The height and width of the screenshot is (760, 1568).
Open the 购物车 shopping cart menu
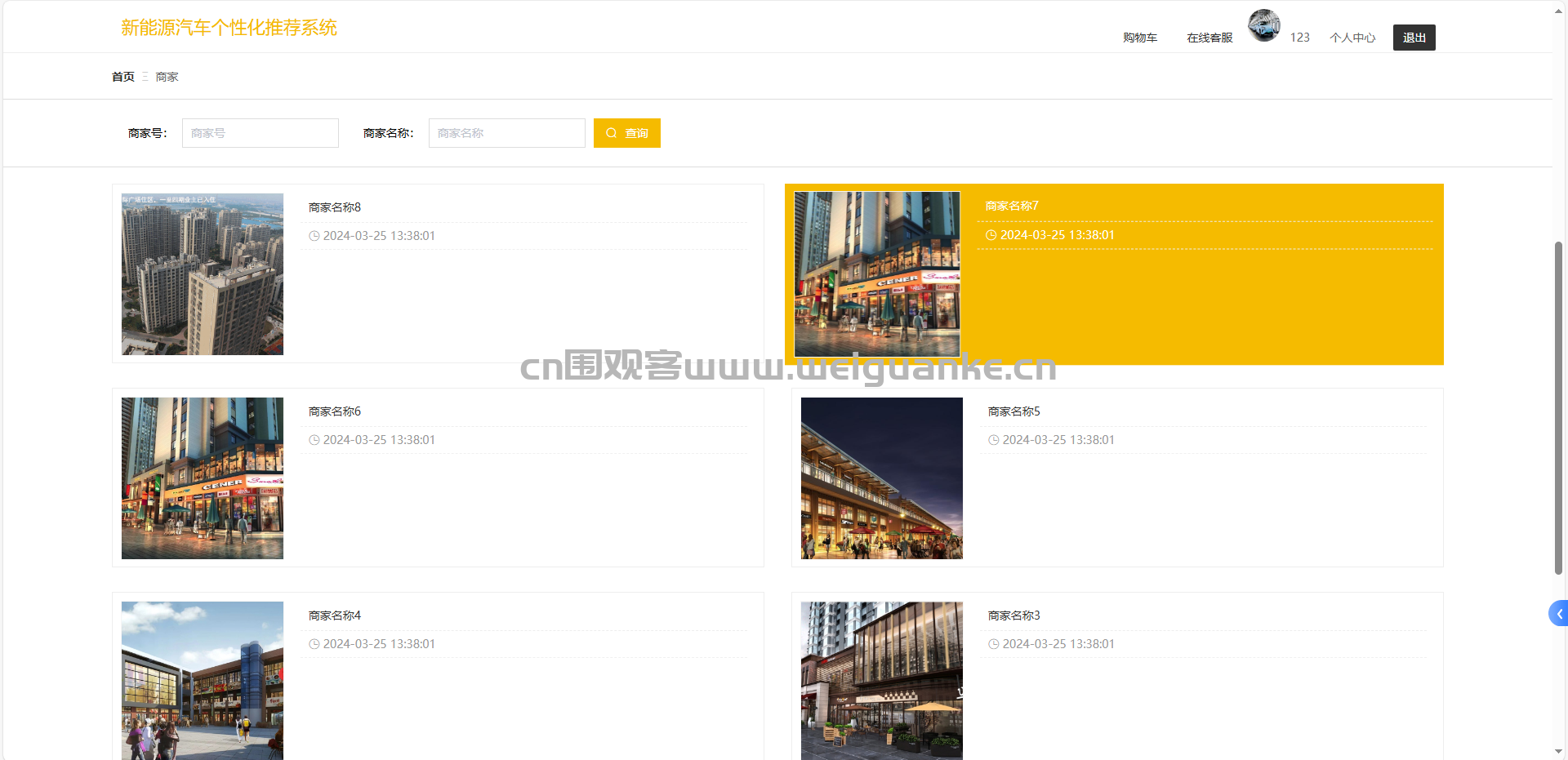pos(1139,38)
